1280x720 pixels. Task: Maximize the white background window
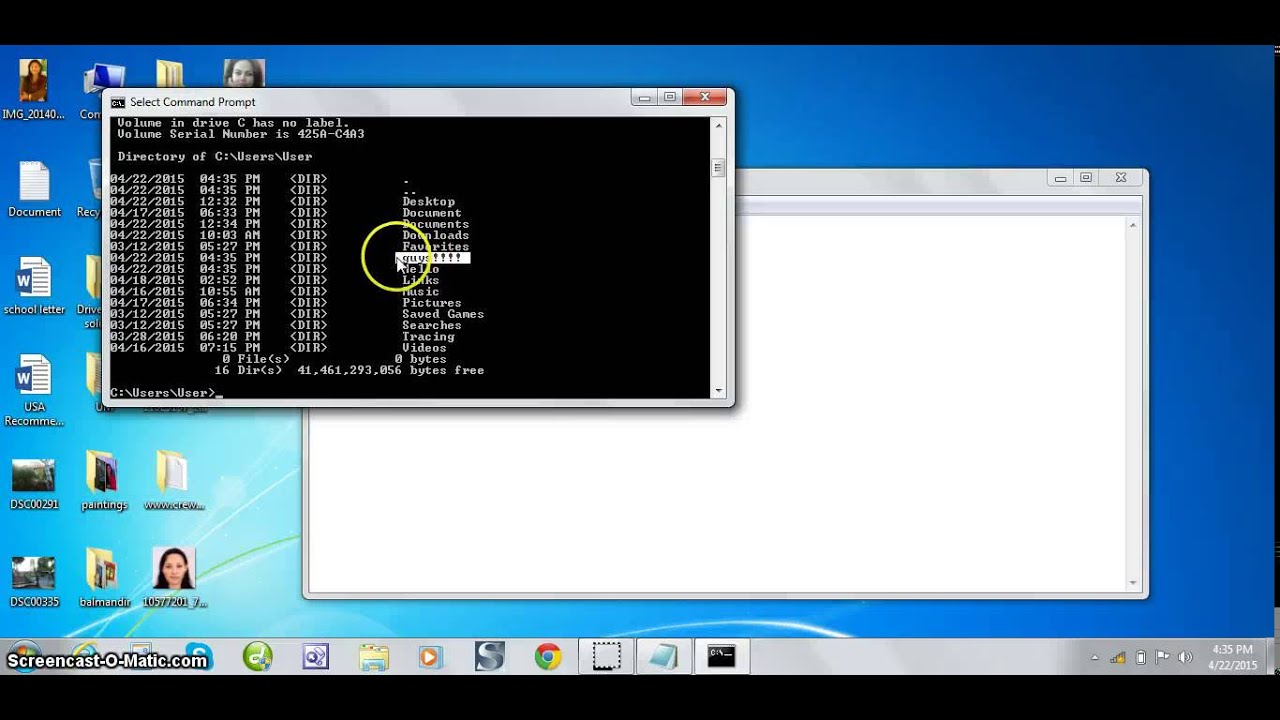tap(1086, 179)
